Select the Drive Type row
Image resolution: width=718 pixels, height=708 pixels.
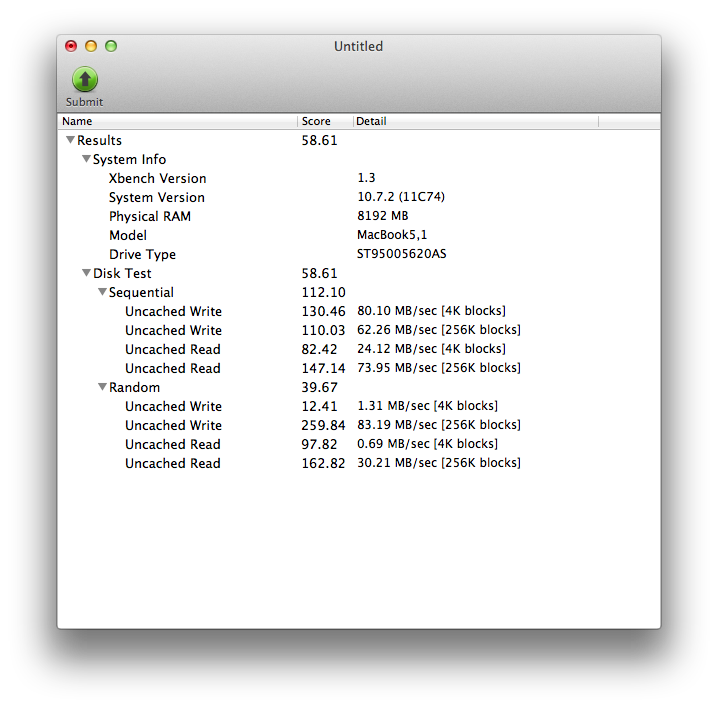pyautogui.click(x=359, y=254)
